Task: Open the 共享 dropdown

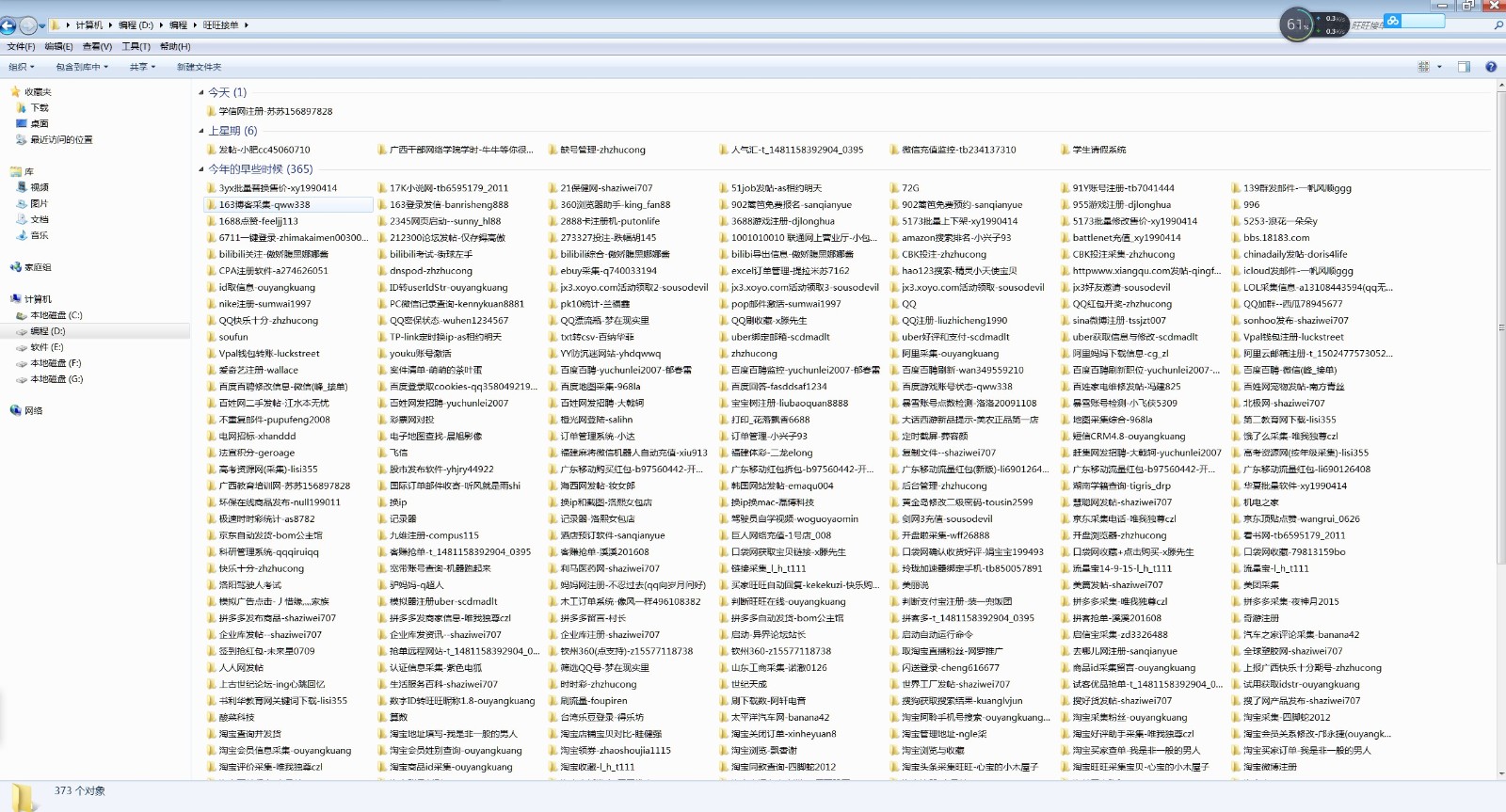Action: (142, 67)
